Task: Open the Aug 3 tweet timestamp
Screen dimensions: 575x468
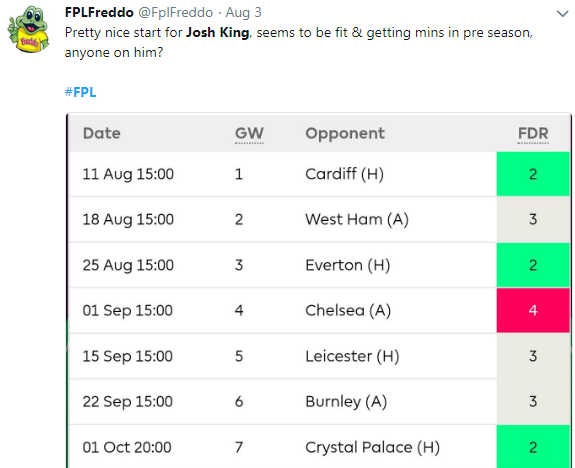Action: click(x=243, y=12)
